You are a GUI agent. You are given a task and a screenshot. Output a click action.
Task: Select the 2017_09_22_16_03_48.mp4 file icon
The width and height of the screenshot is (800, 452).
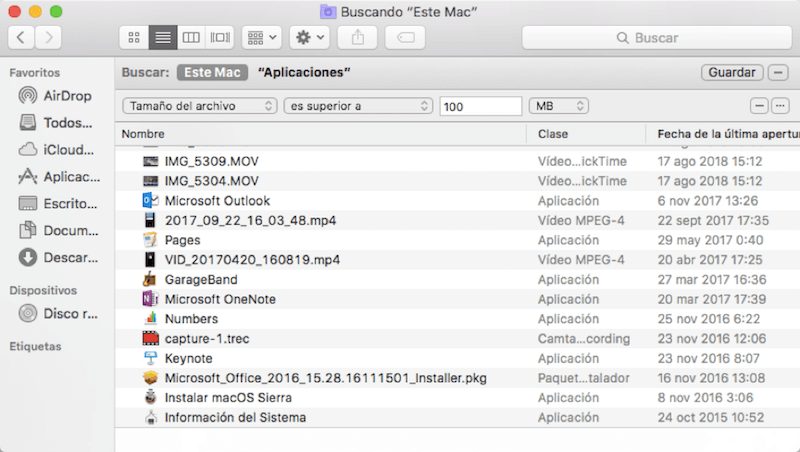click(x=149, y=220)
